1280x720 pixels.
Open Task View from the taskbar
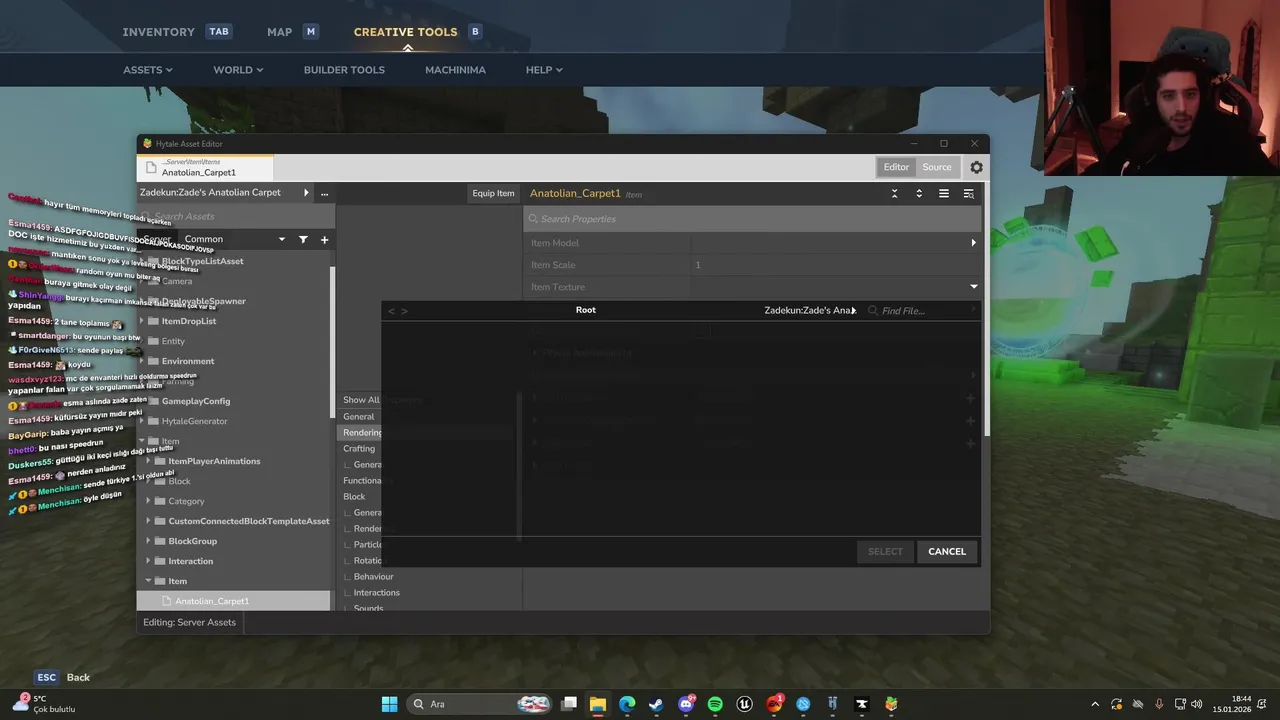coord(568,704)
